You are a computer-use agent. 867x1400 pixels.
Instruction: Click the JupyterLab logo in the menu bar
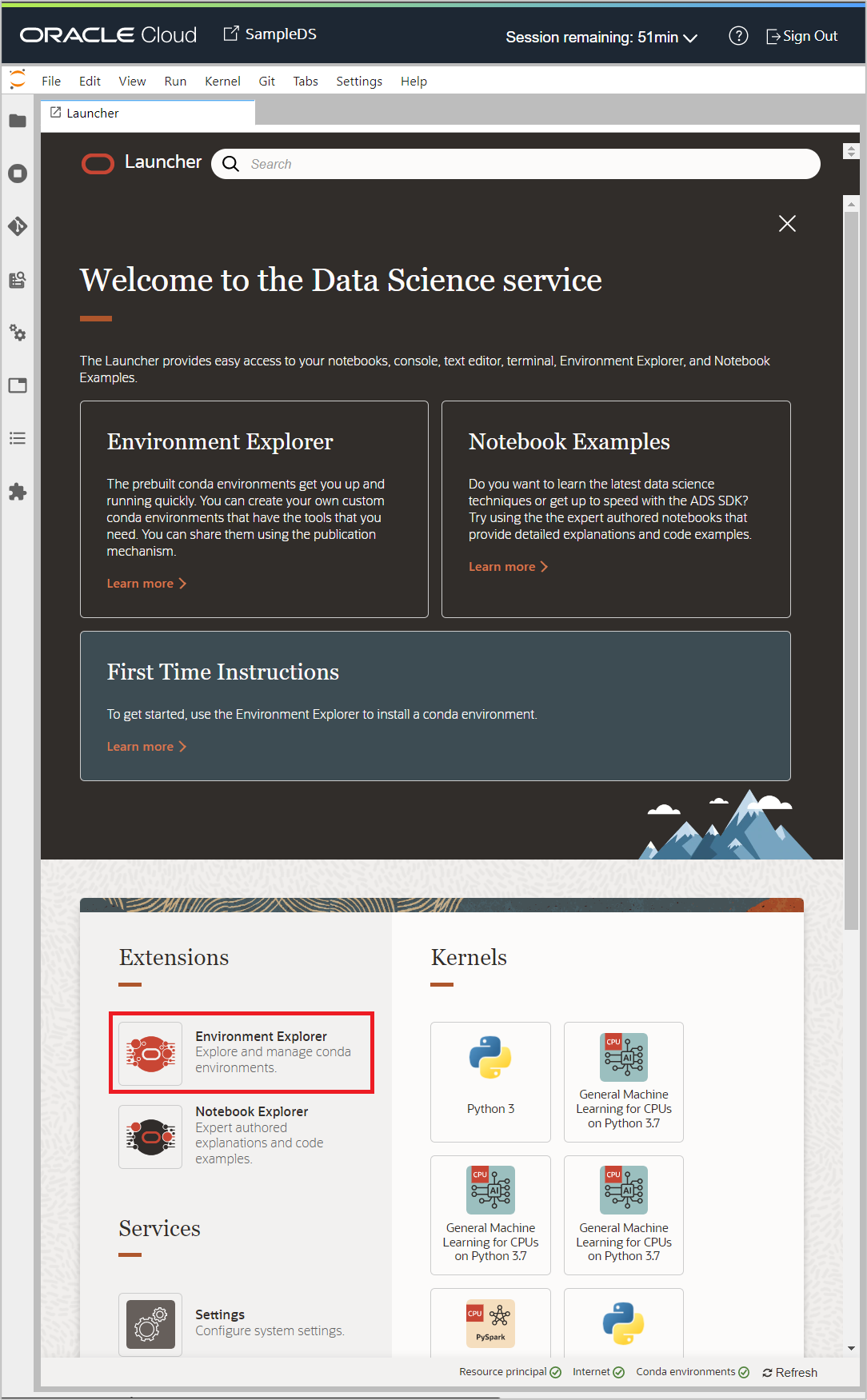coord(18,79)
